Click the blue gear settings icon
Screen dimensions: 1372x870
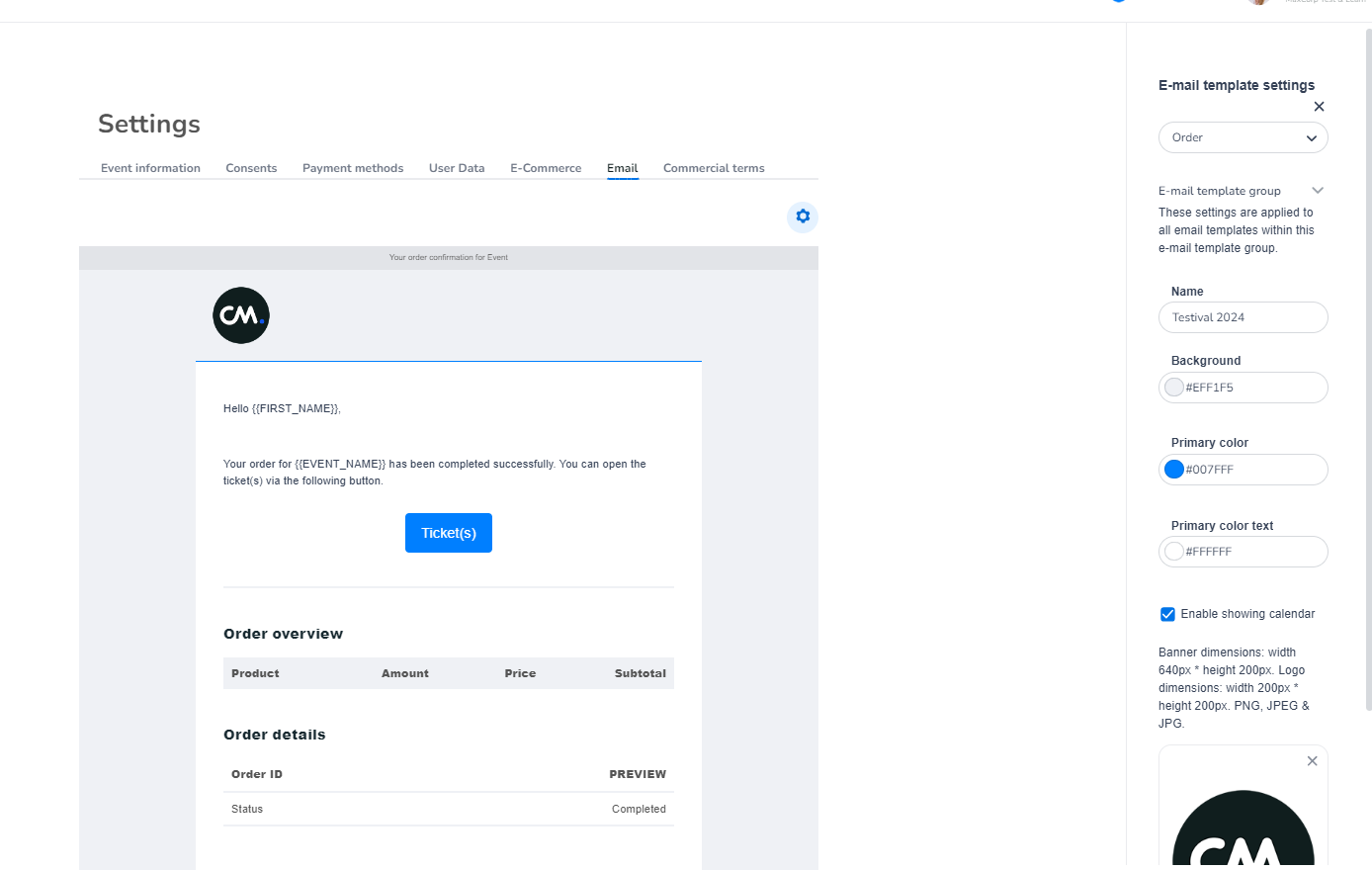(x=803, y=217)
